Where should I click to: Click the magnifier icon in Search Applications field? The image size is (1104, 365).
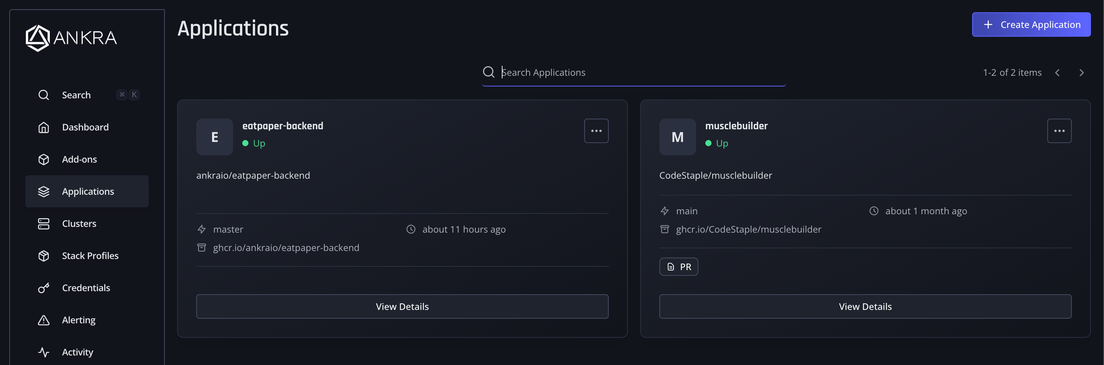pyautogui.click(x=489, y=72)
